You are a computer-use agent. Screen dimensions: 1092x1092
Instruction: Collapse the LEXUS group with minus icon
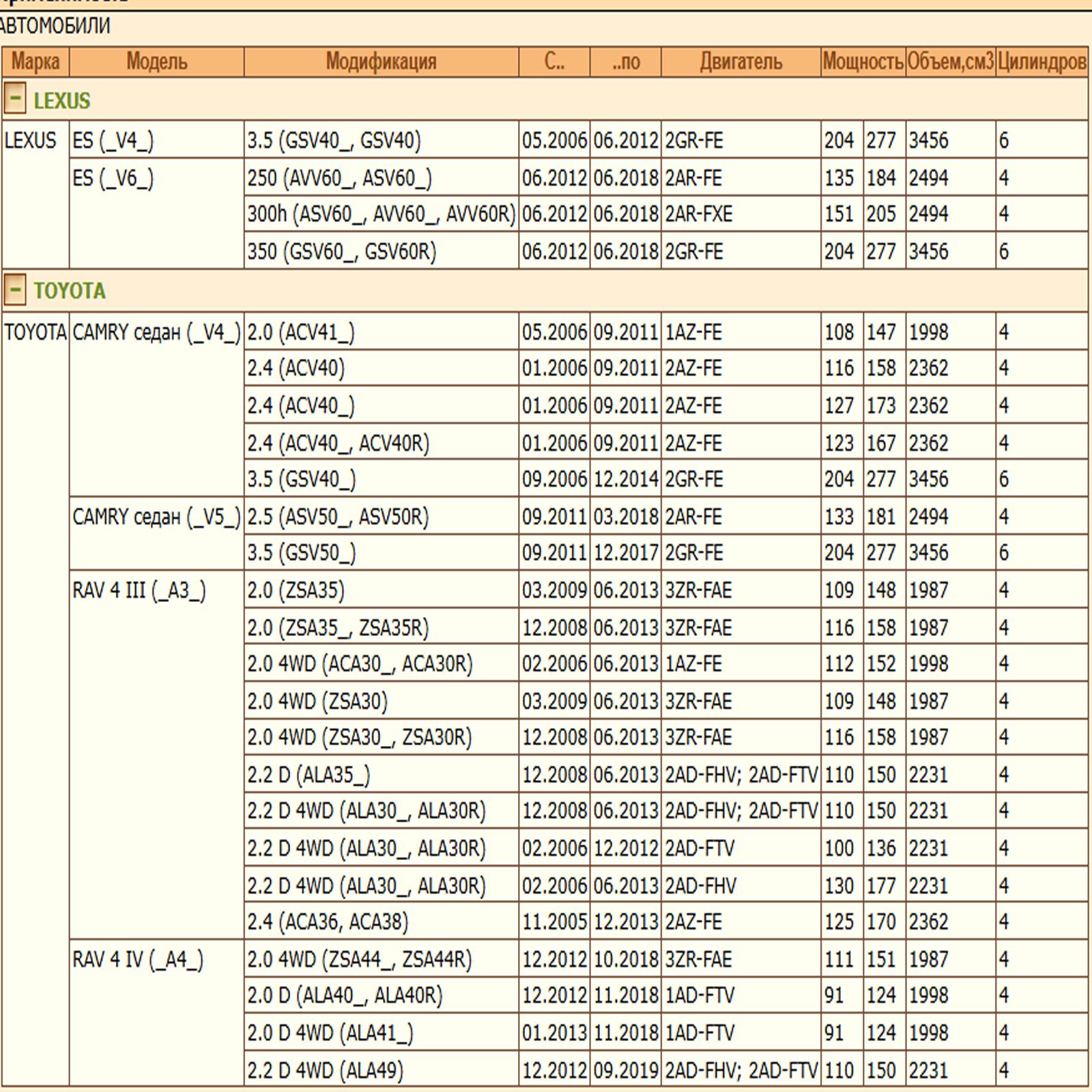point(15,99)
